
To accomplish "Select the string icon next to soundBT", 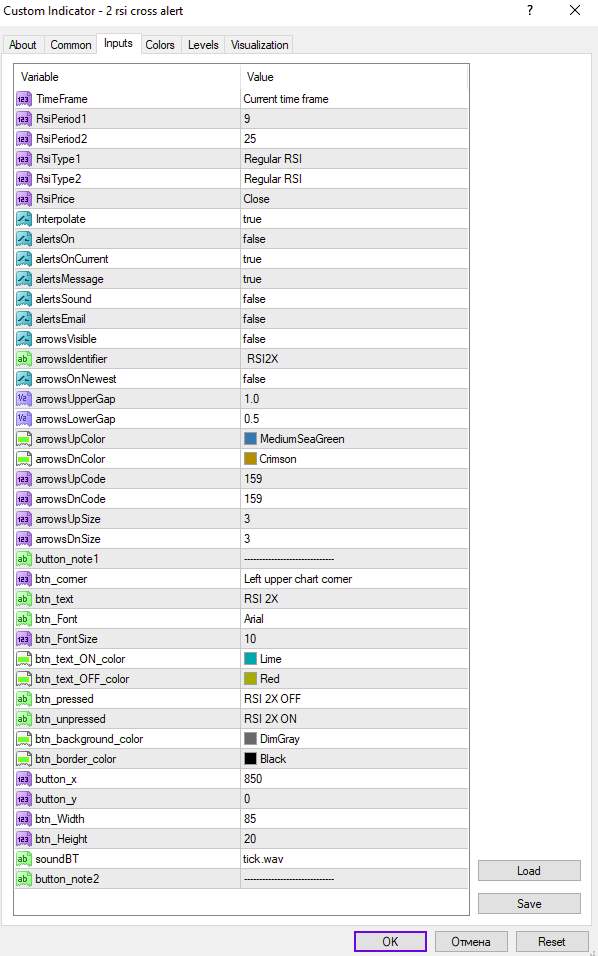I will 24,859.
